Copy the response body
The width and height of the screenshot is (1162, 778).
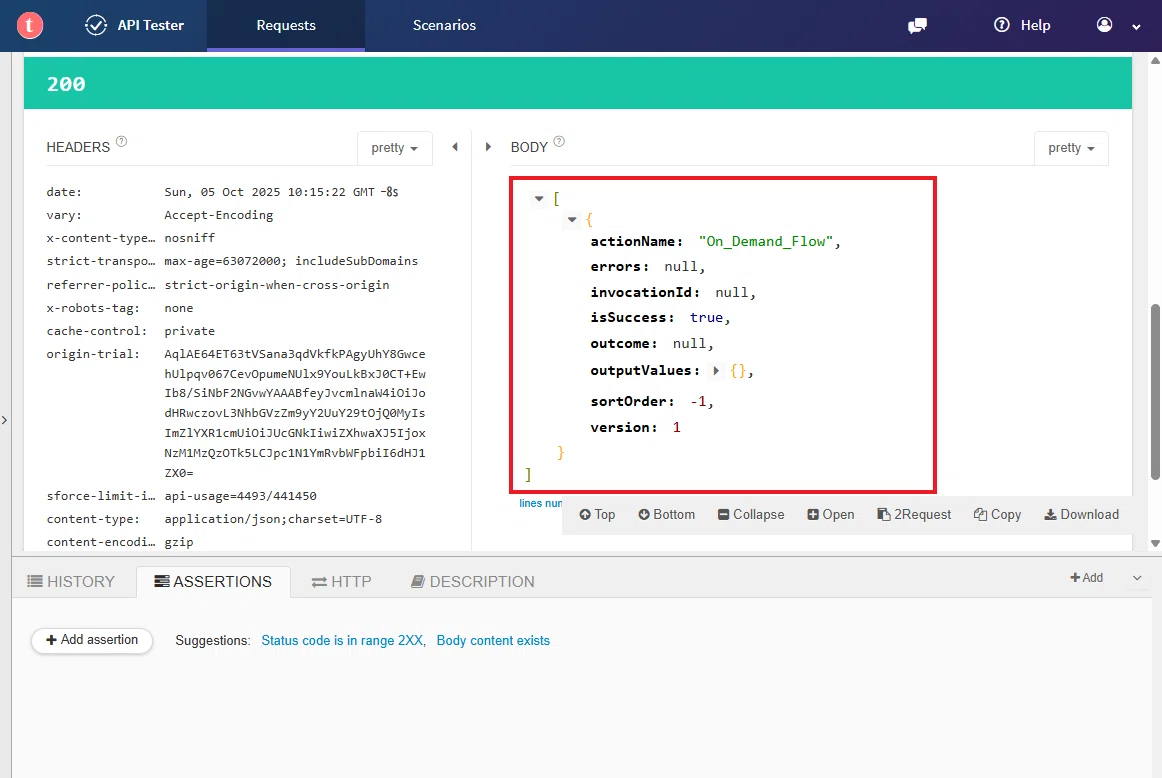997,514
